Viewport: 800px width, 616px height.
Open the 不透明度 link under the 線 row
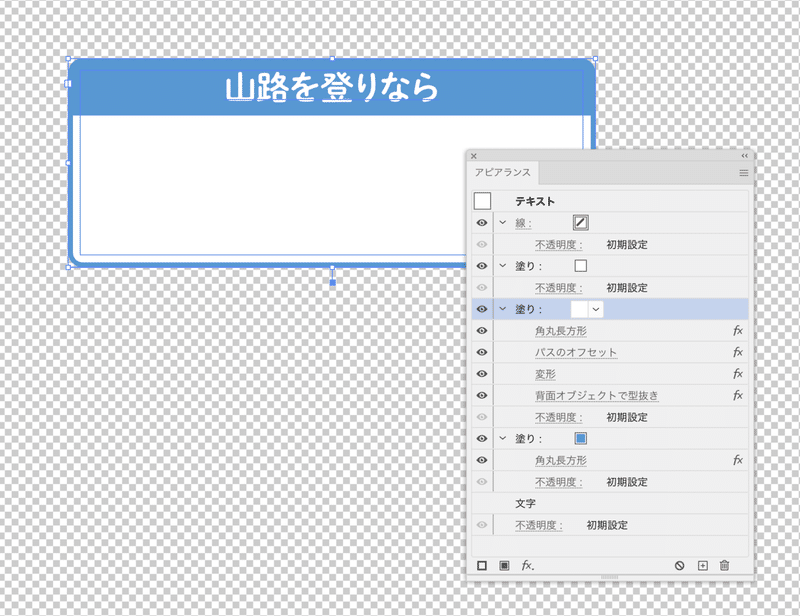pyautogui.click(x=559, y=244)
